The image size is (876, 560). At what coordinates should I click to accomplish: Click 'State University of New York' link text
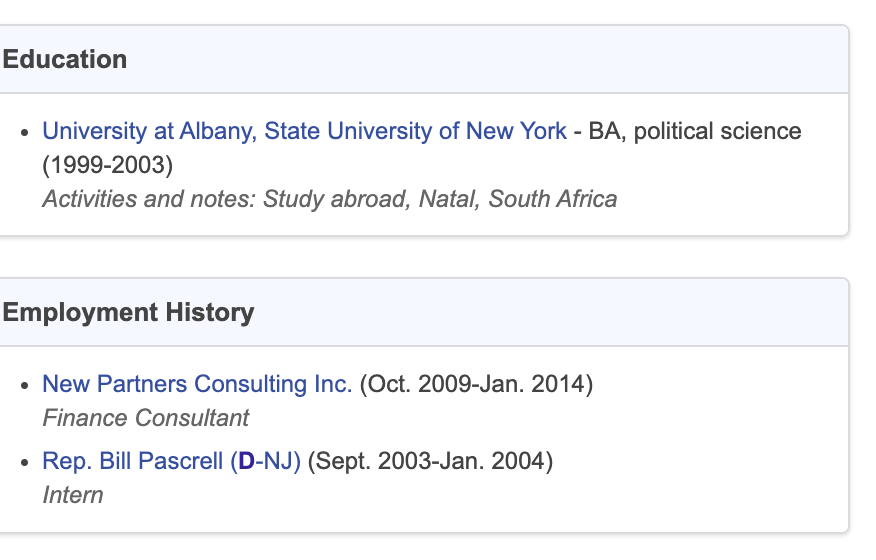click(x=416, y=131)
